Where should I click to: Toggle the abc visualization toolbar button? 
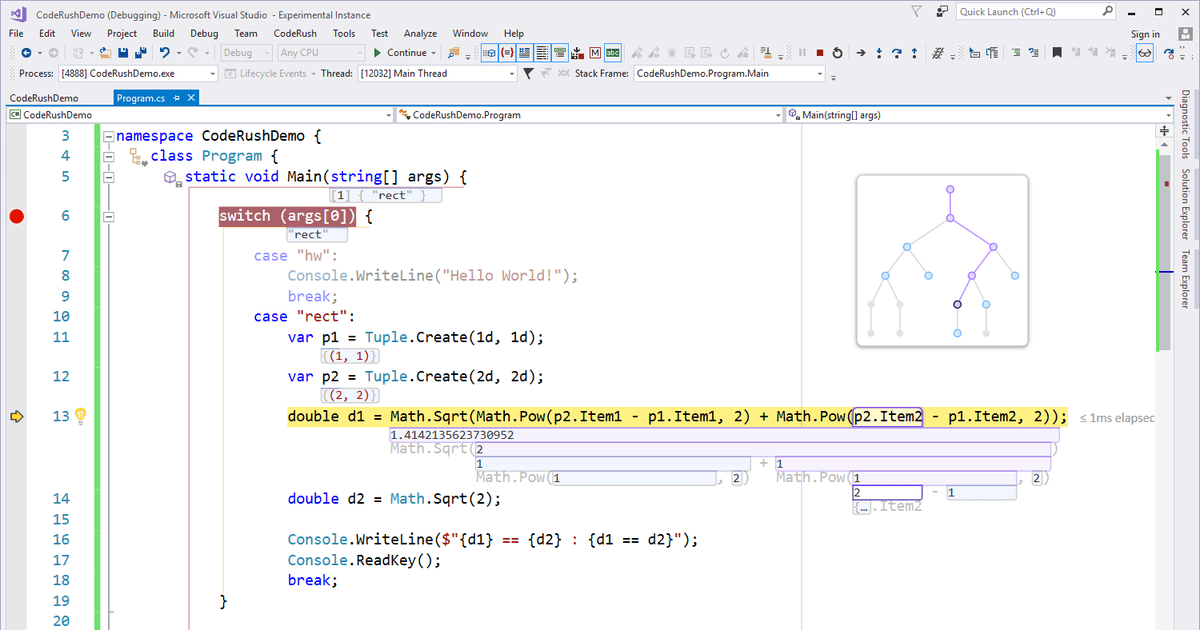point(613,53)
